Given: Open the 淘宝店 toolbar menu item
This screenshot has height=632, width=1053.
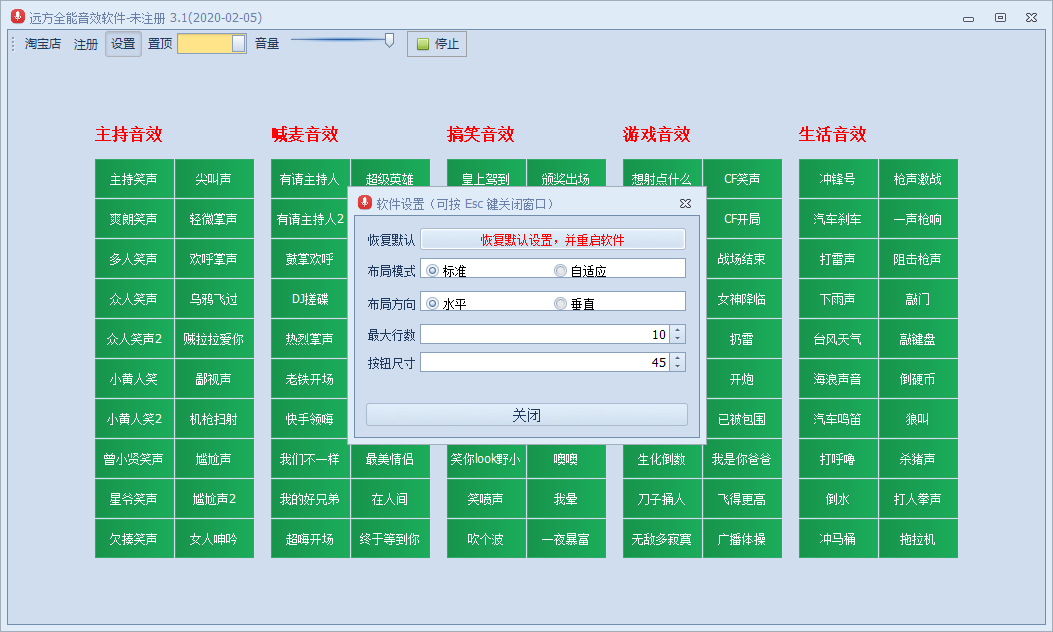Looking at the screenshot, I should [43, 44].
